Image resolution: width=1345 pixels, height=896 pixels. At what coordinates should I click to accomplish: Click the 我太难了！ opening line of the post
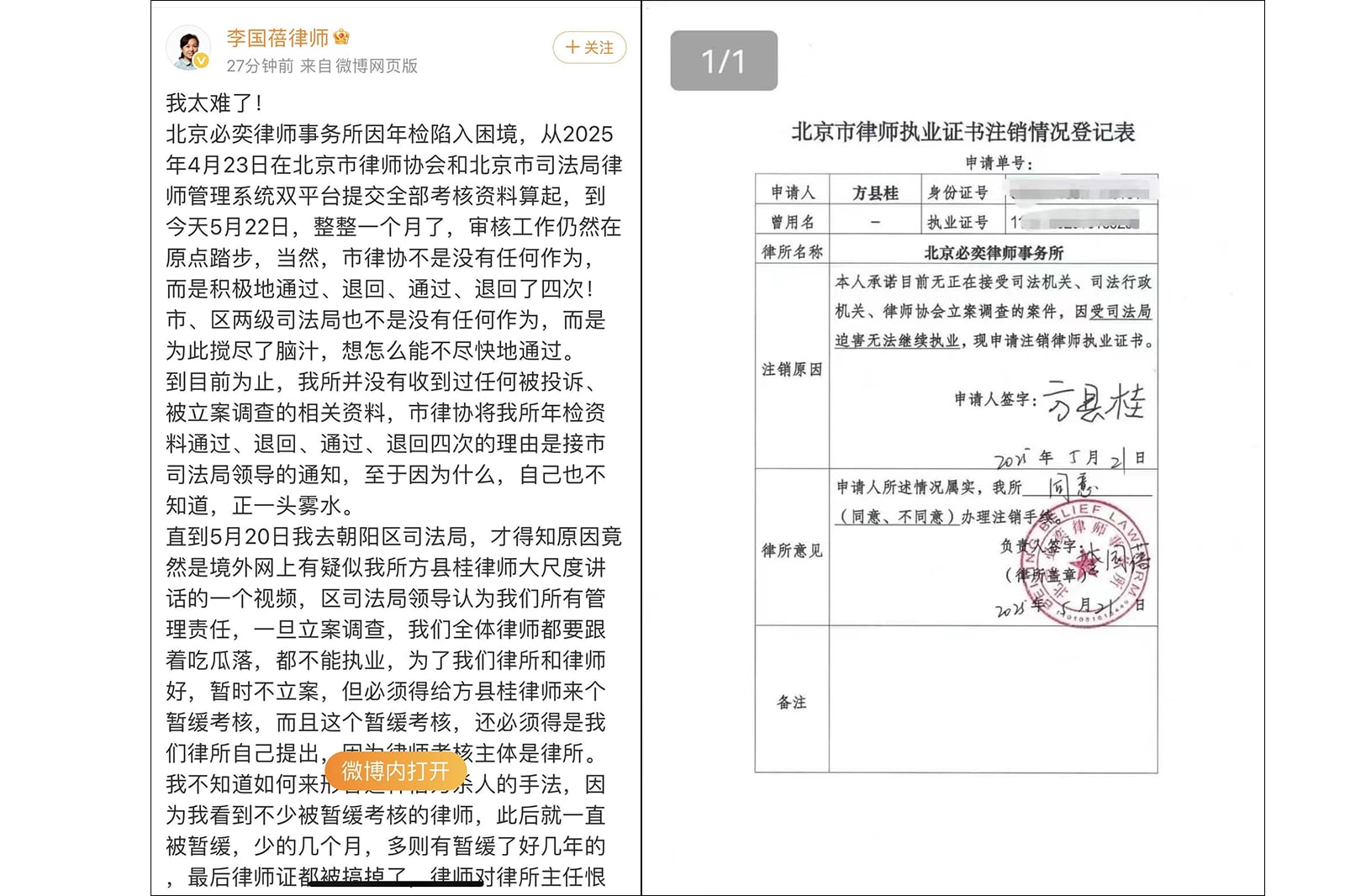[x=215, y=103]
